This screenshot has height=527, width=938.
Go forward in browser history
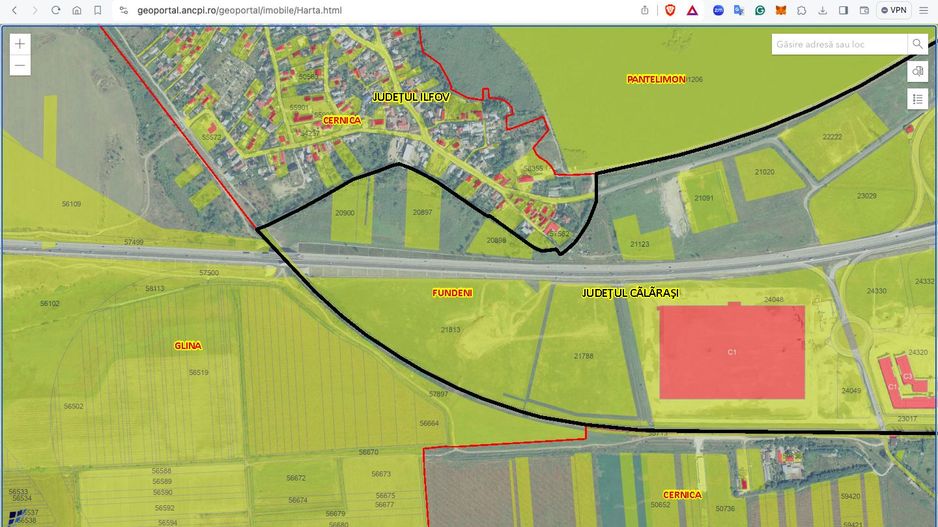pyautogui.click(x=35, y=10)
